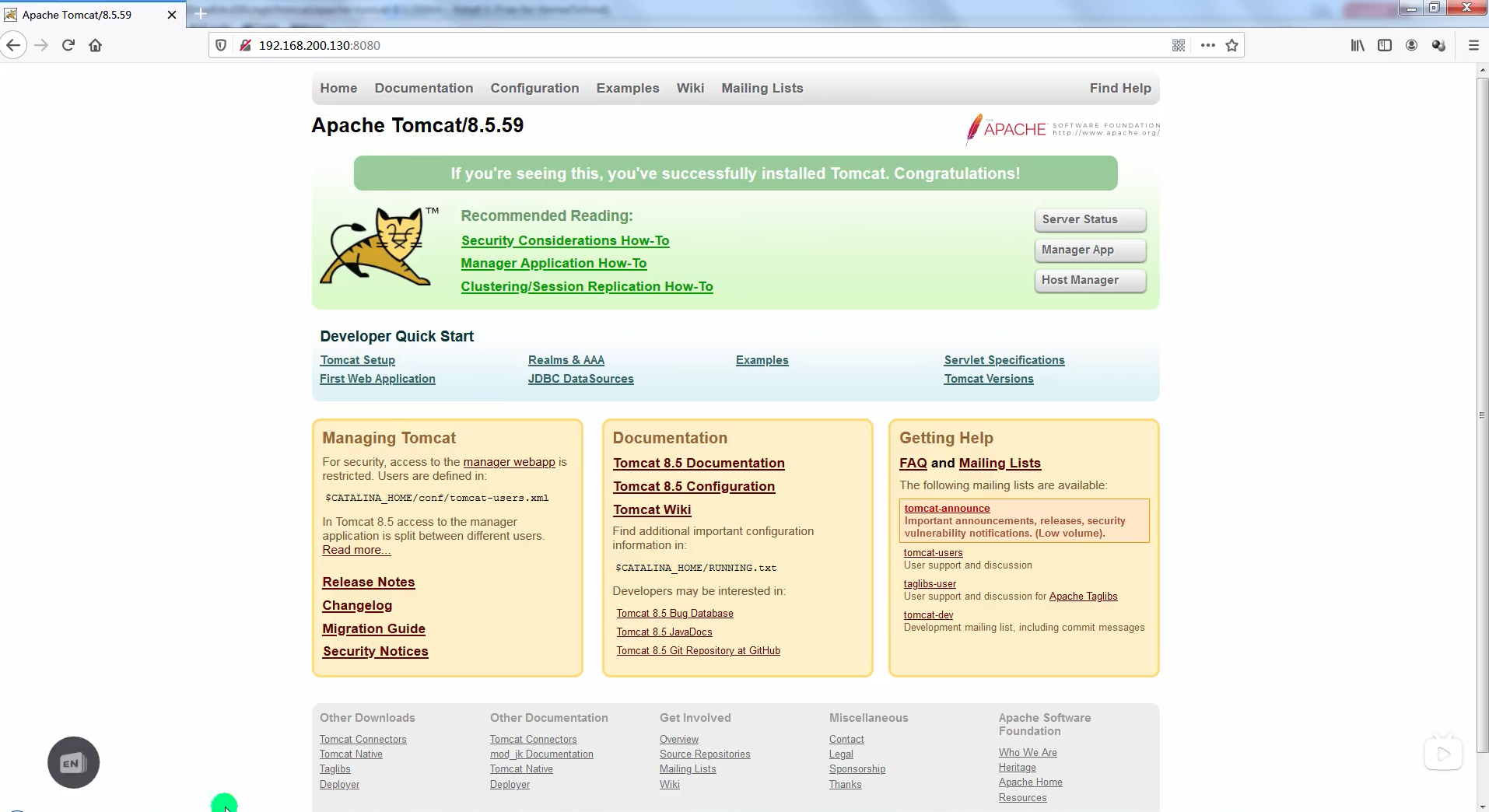Open Configuration in the top navigation

point(534,88)
